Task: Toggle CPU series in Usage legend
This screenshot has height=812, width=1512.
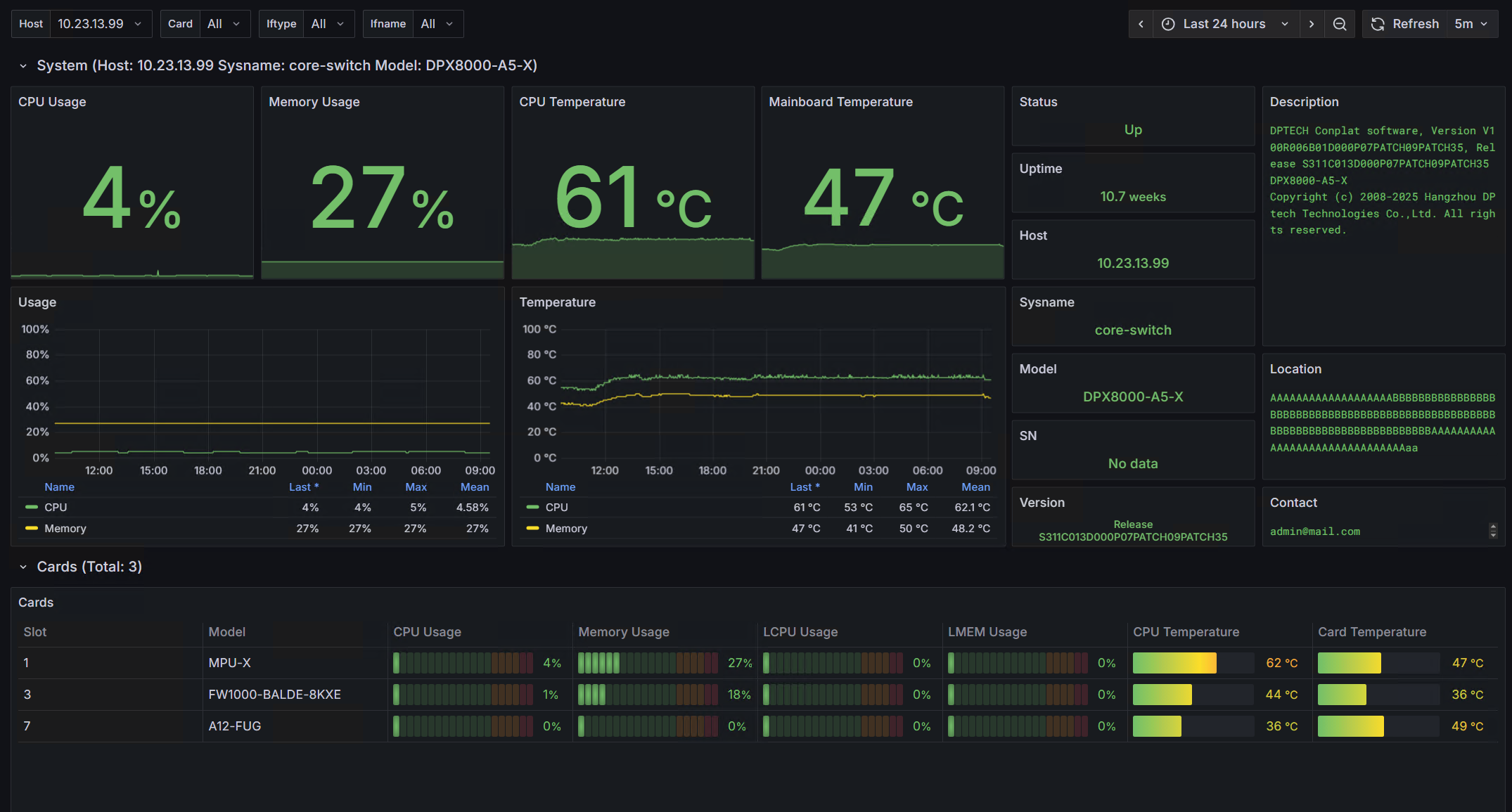Action: [56, 508]
